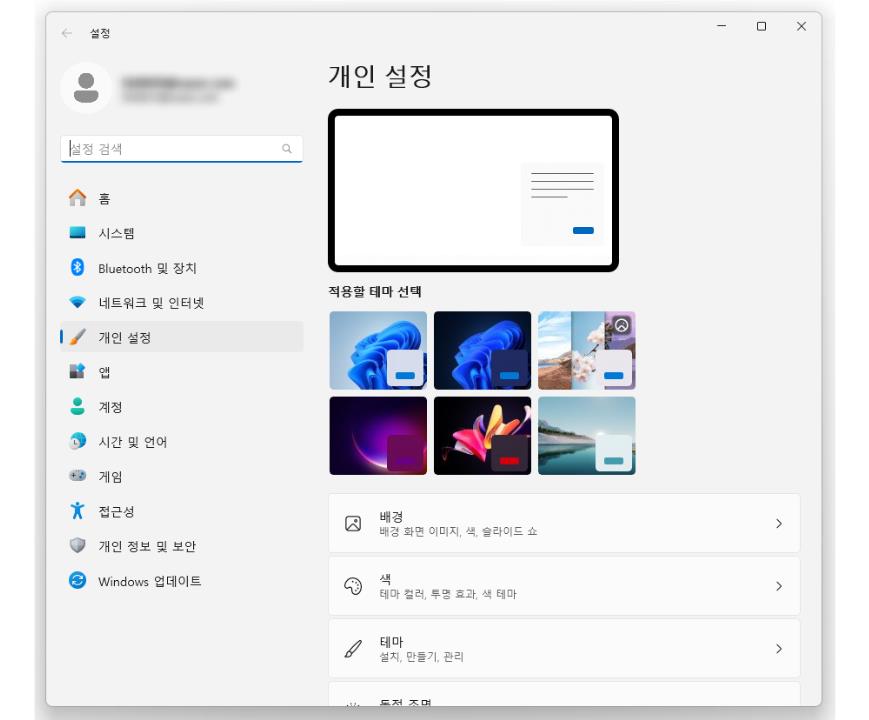Open 테마 컬러, 투명 효과 settings
869x720 pixels.
coord(564,586)
